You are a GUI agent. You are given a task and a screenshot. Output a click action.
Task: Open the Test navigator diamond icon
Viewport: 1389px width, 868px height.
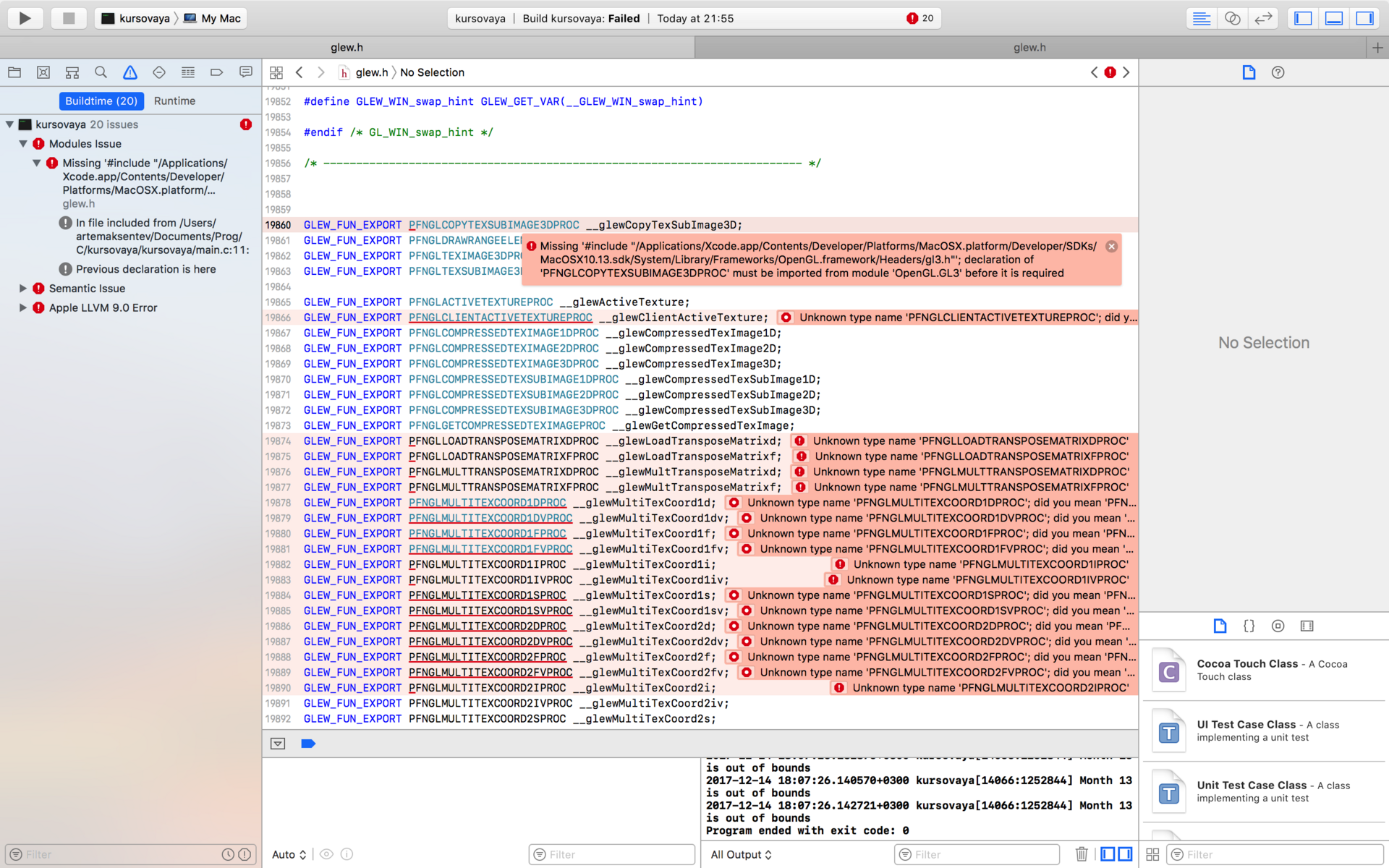(159, 72)
